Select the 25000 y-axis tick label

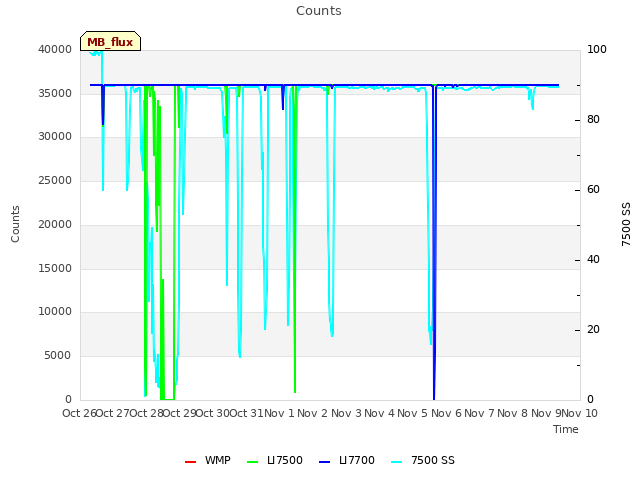point(55,180)
